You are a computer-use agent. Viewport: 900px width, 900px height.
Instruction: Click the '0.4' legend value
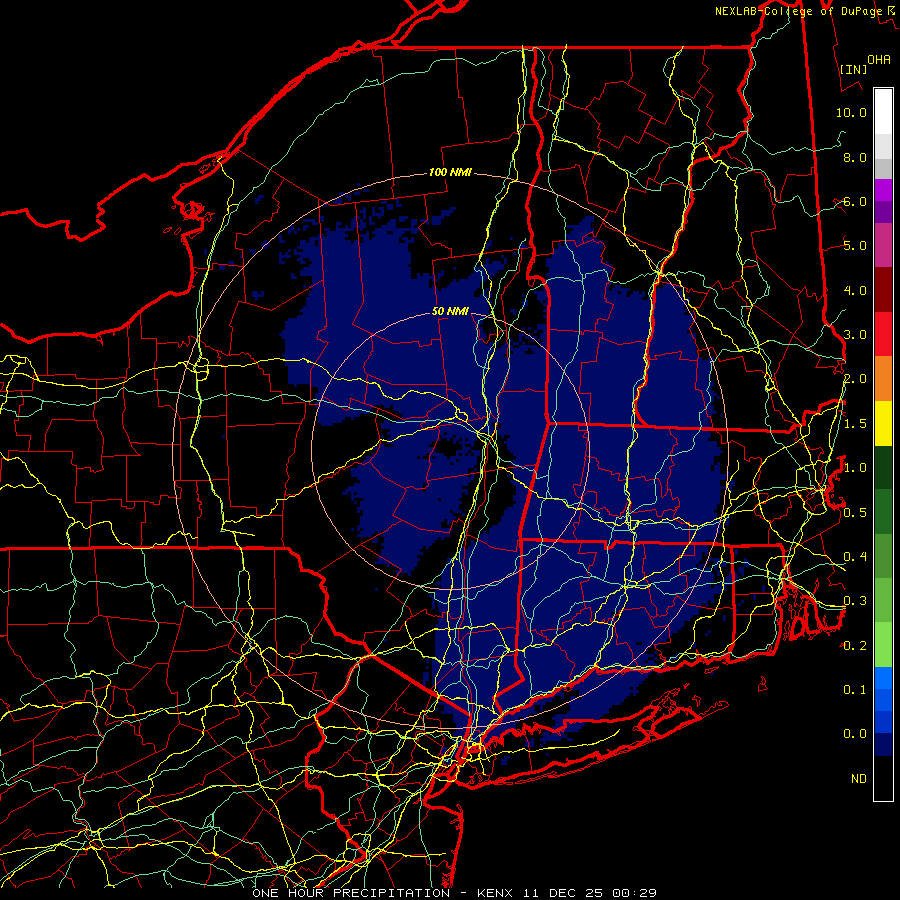855,556
